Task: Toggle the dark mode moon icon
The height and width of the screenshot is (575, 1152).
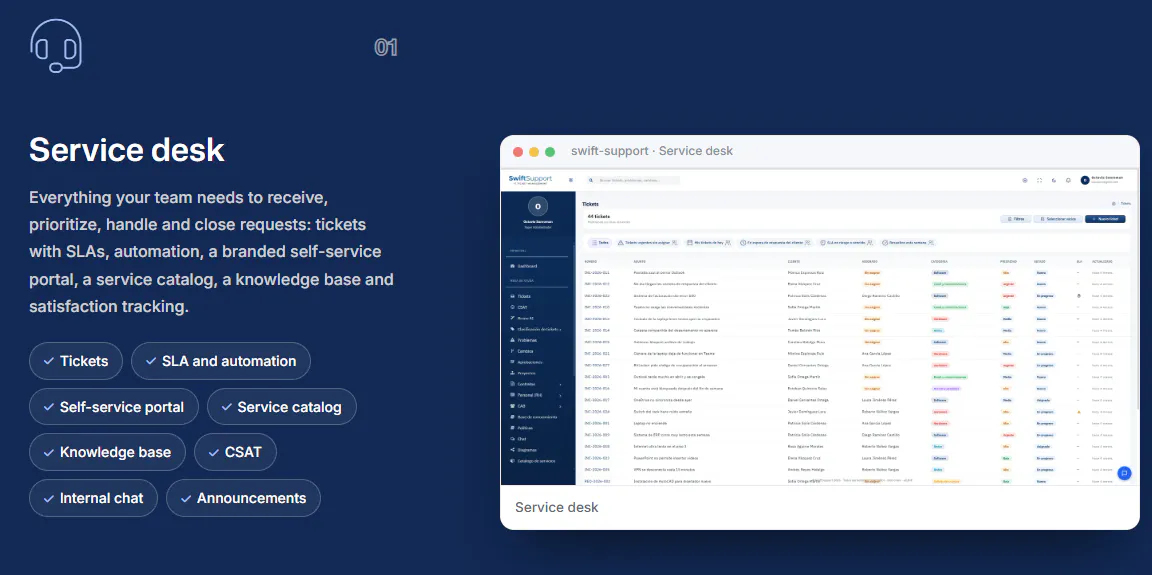Action: (1054, 180)
